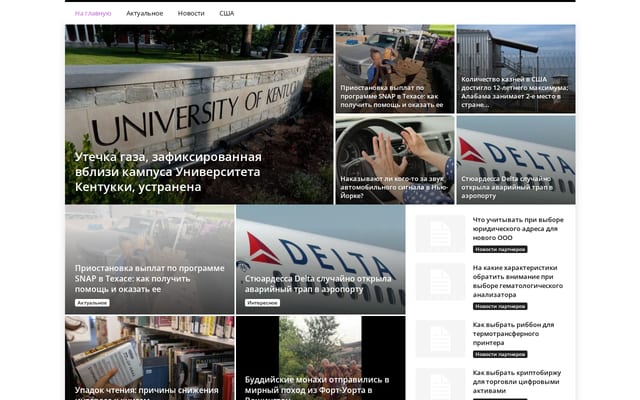Open sidebar link about choosing a crypto exchange
Viewport: 640px width, 400px height.
[517, 382]
